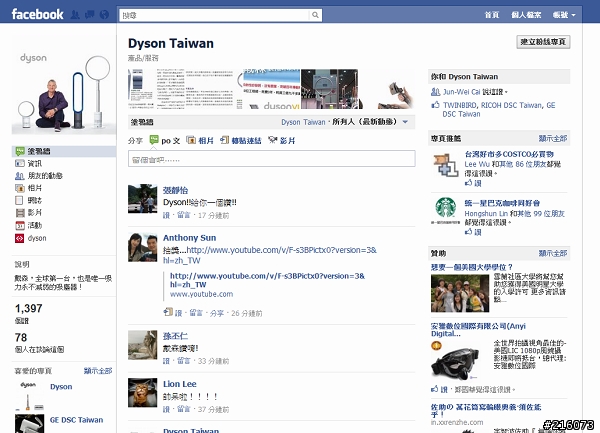The image size is (600, 433).
Task: Click the thumbs-up icon beside TWINBIRD
Action: 435,105
